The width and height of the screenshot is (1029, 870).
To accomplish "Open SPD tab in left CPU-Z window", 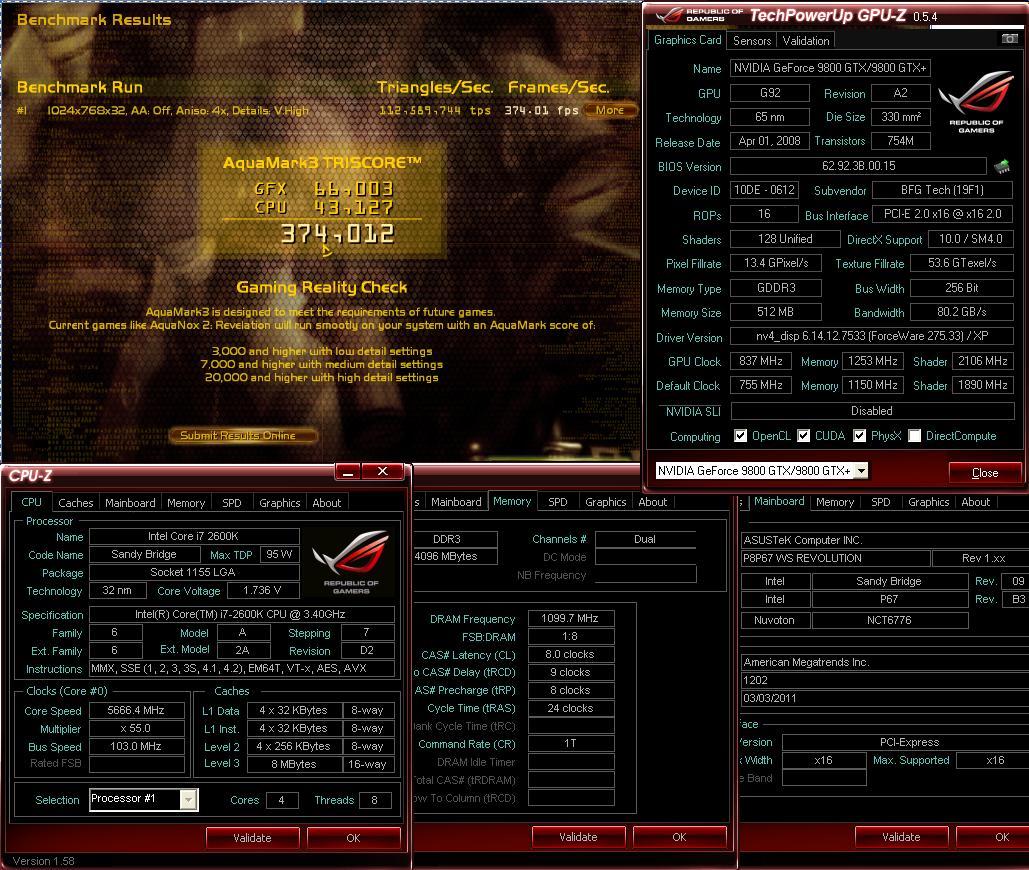I will [x=232, y=503].
